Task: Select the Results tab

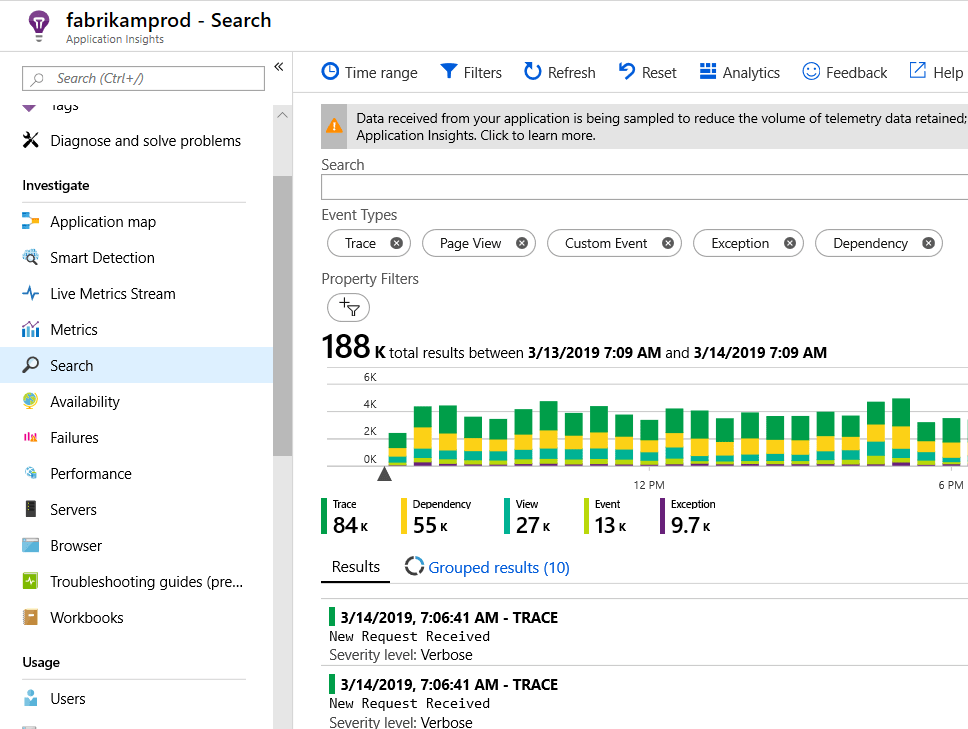Action: (355, 566)
